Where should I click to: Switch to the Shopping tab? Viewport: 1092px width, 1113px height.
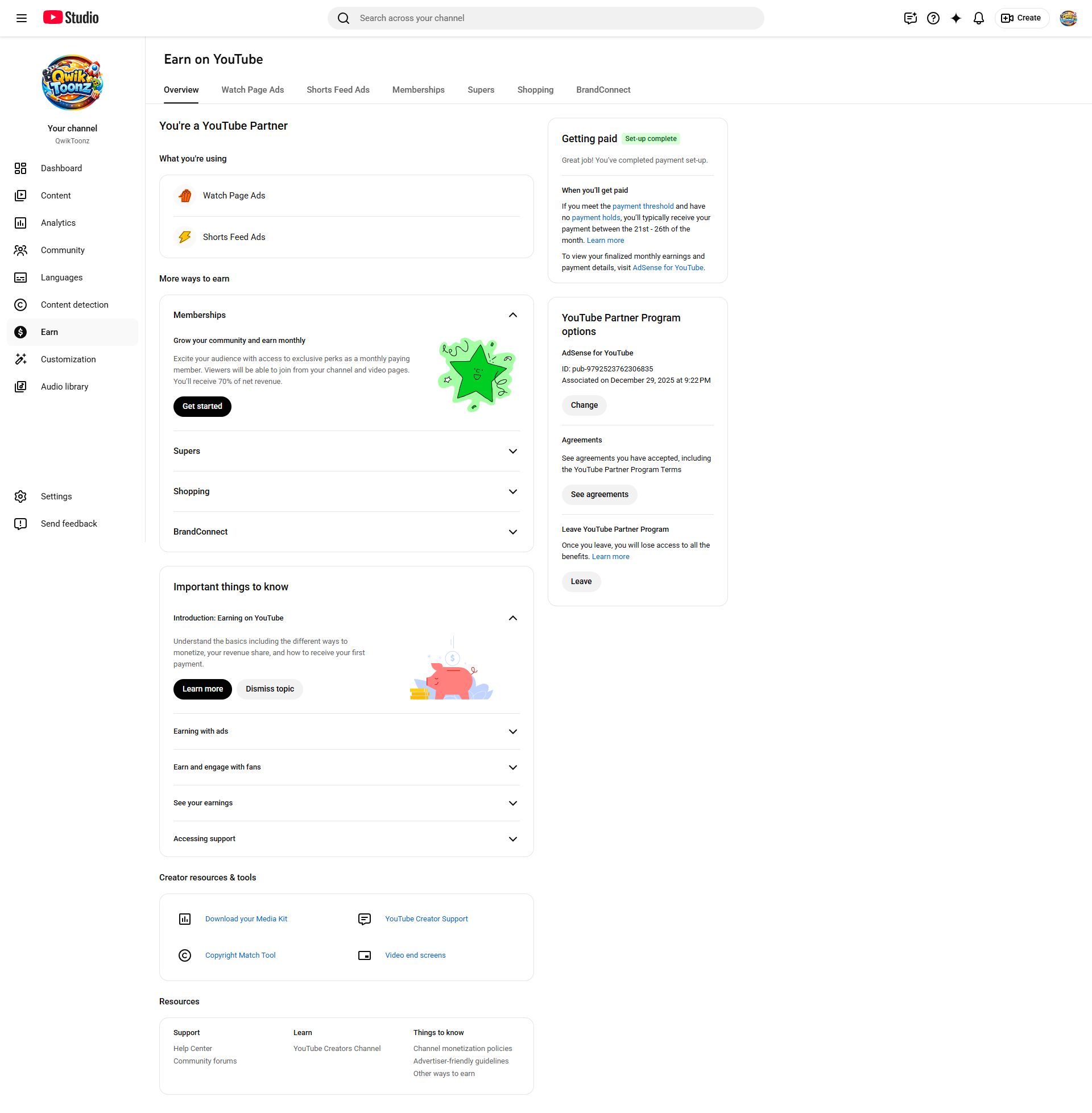535,90
